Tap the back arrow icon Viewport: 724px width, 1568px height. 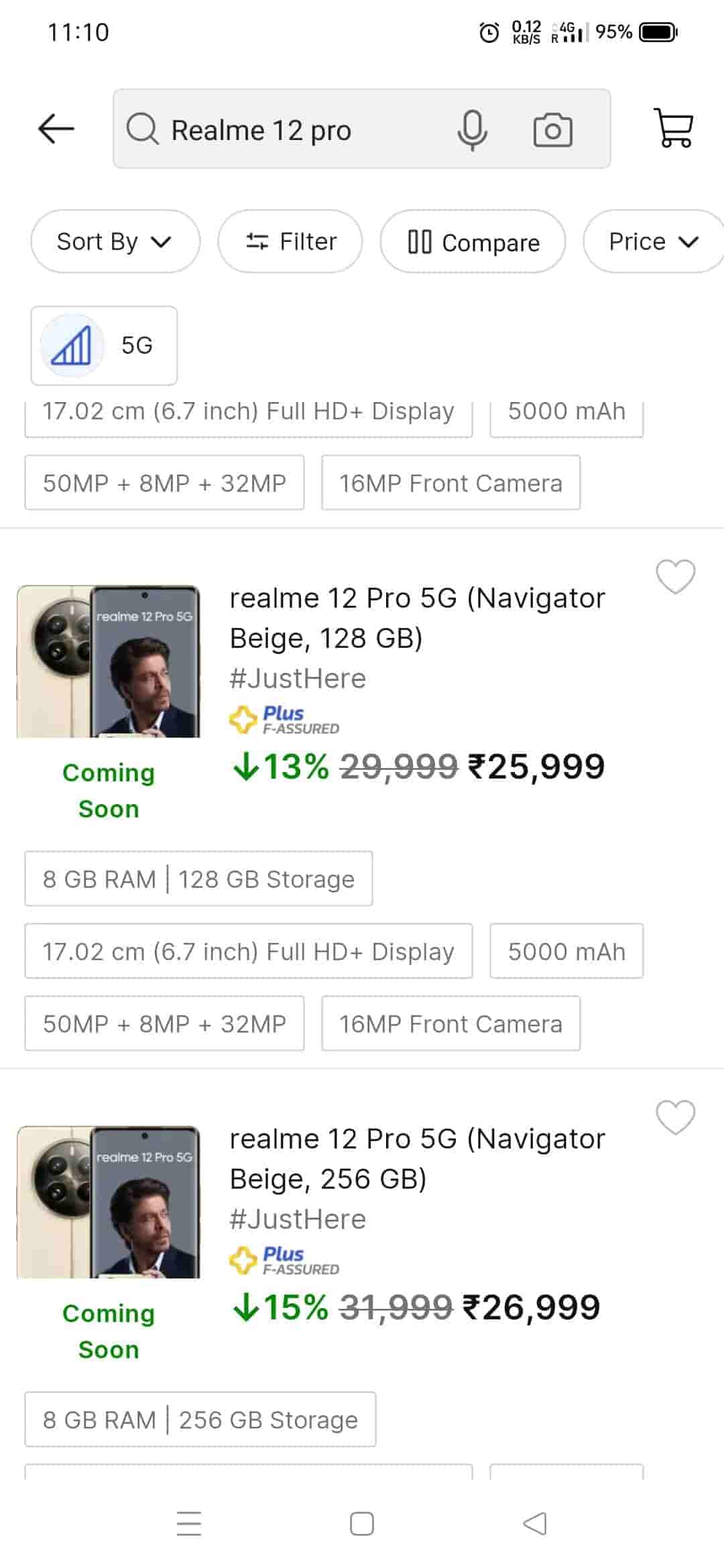tap(56, 129)
